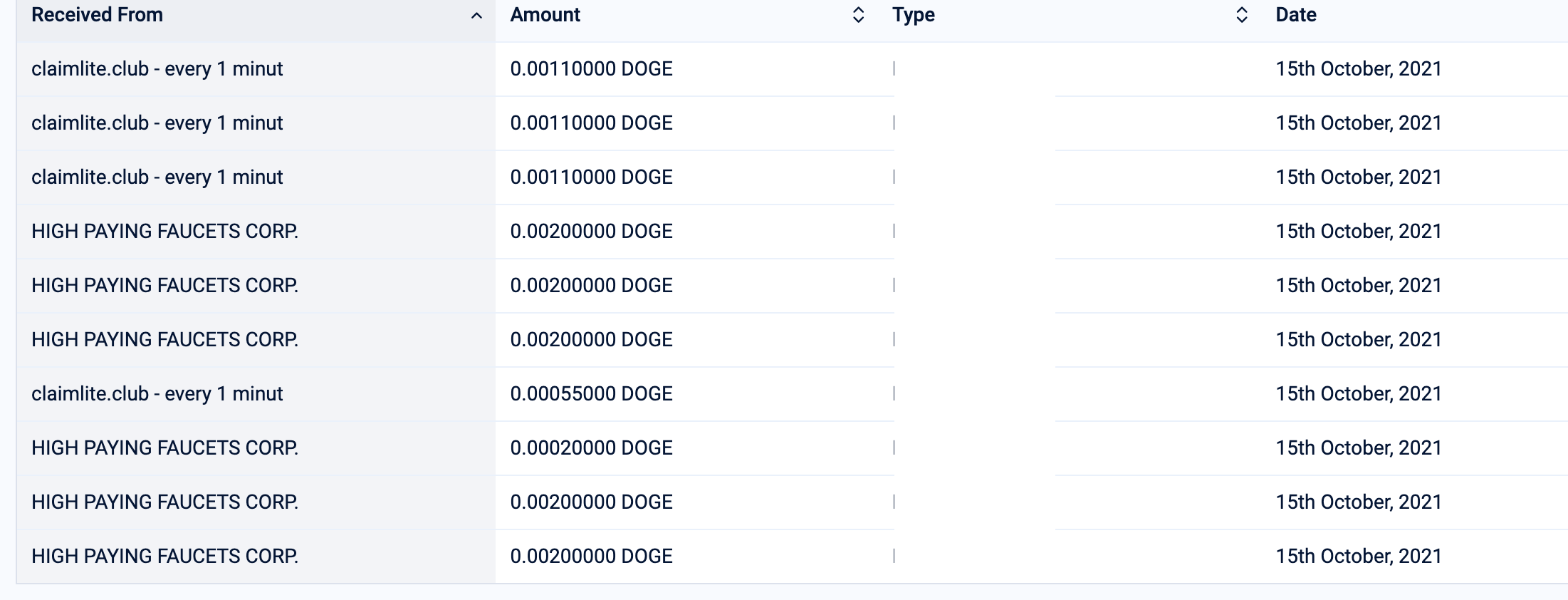Screen dimensions: 1568x600
Task: Click the date in the last table row
Action: (x=1358, y=556)
